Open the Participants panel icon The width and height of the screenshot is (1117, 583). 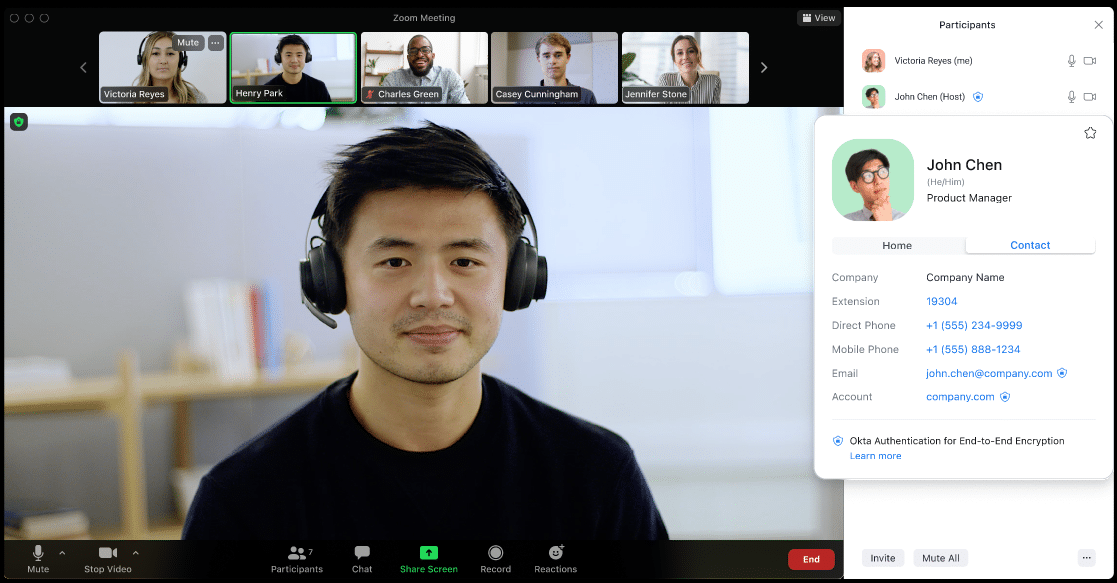click(x=296, y=553)
